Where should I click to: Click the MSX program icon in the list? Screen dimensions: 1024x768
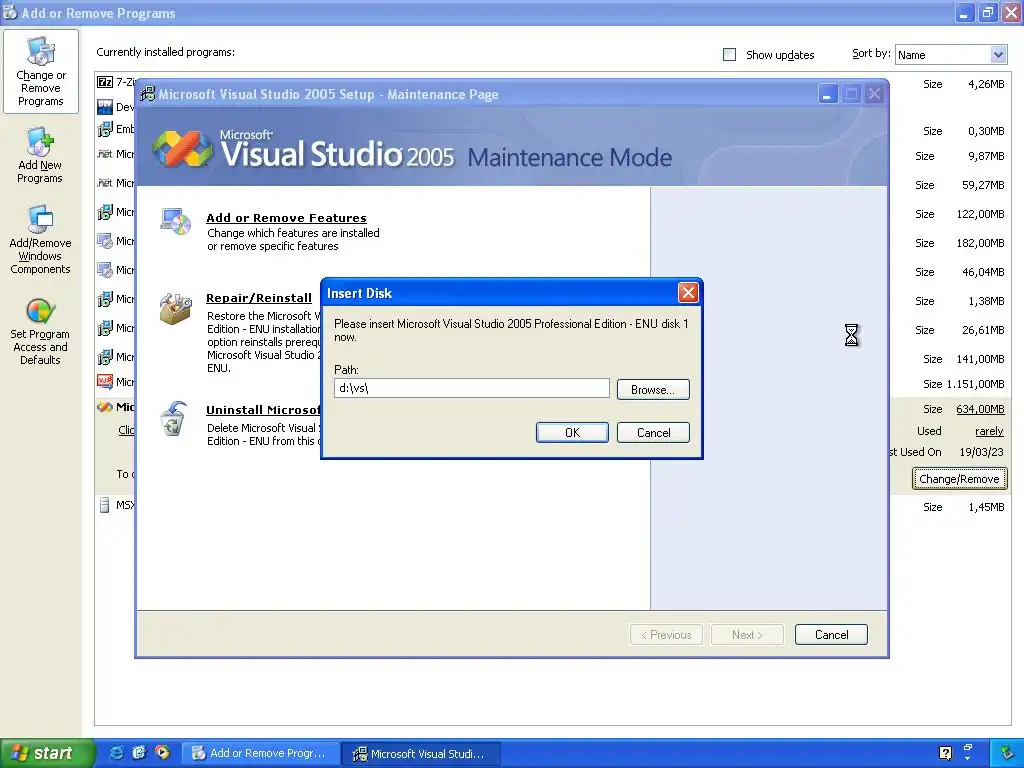(104, 505)
